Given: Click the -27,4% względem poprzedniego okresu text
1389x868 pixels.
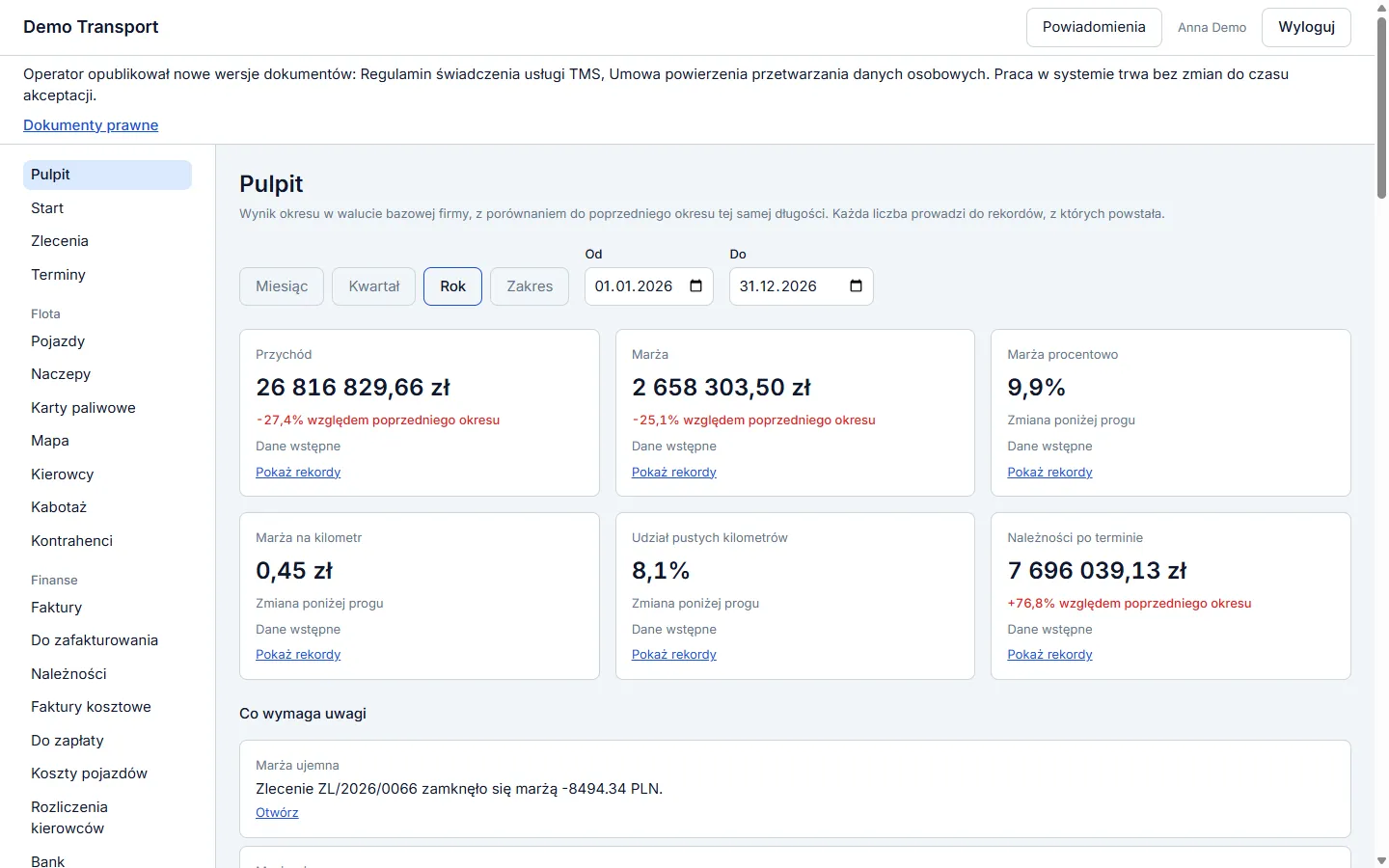Looking at the screenshot, I should tap(378, 420).
